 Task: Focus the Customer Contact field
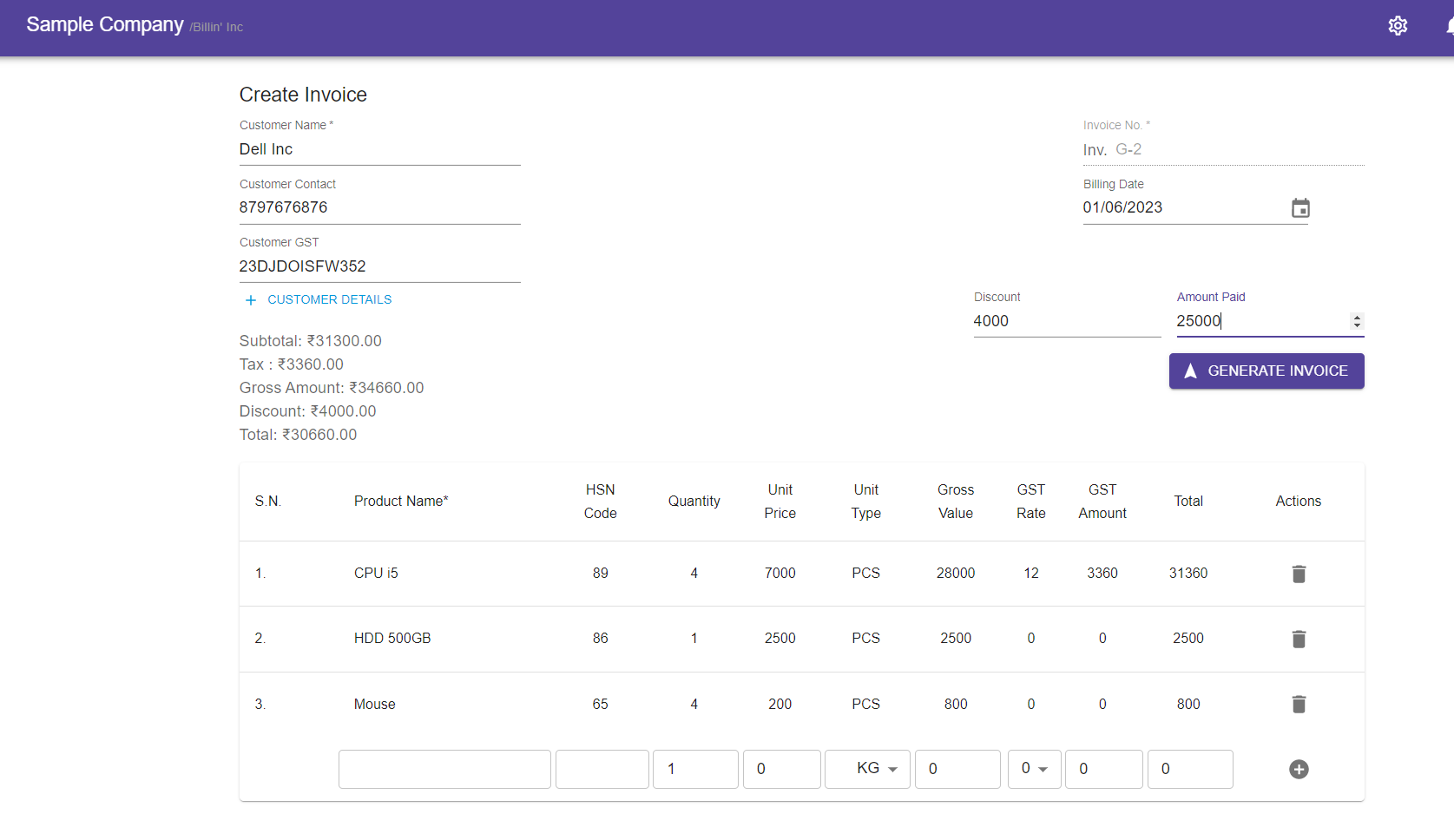coord(379,207)
